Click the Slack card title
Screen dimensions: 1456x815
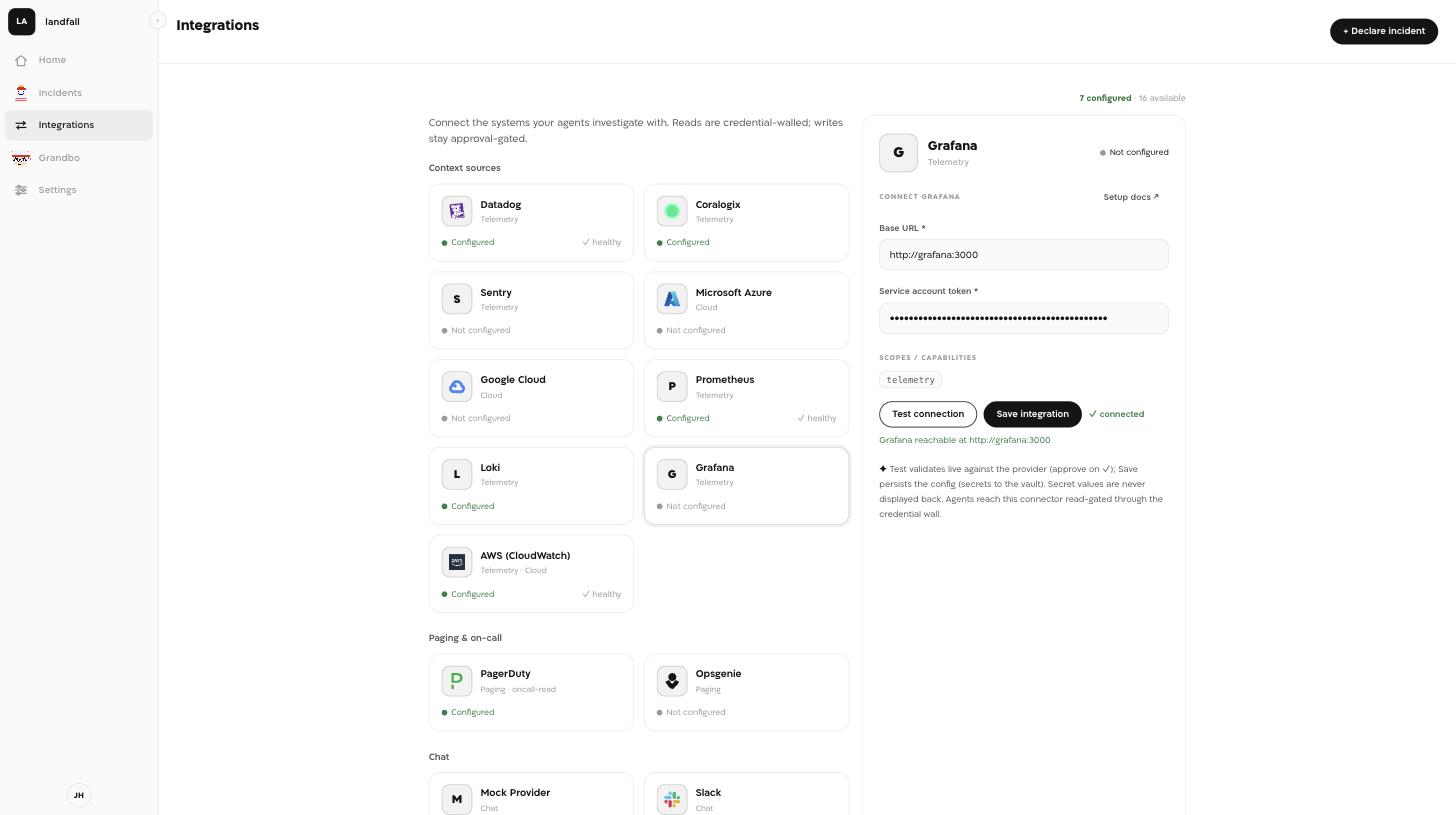[708, 793]
